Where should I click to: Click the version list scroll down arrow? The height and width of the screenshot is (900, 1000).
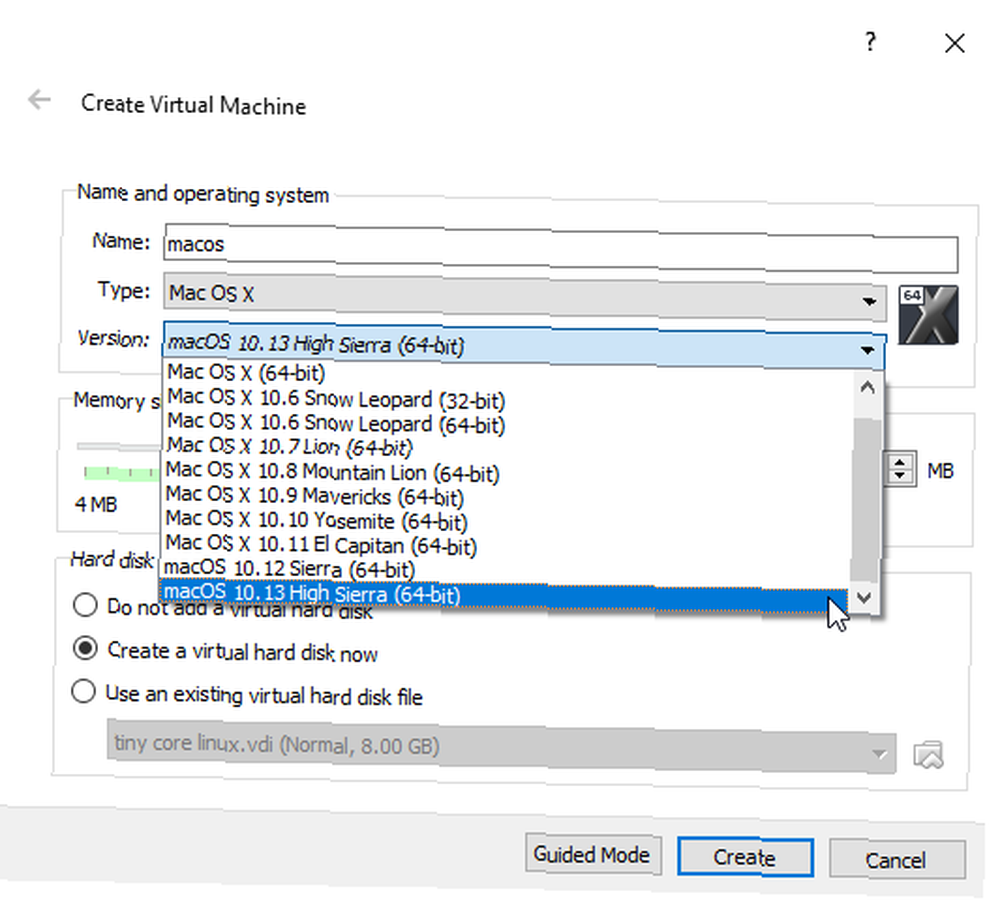865,598
